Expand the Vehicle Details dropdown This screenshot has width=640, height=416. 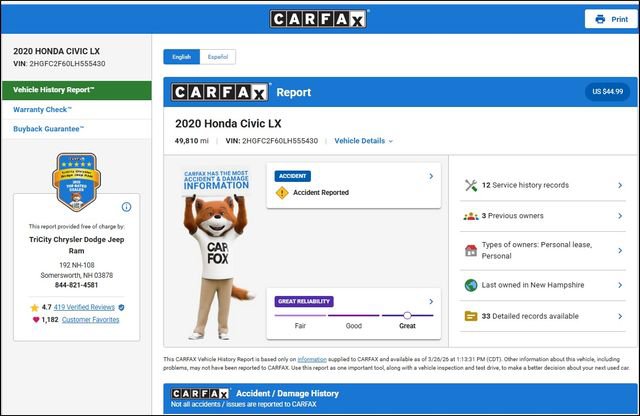click(363, 141)
